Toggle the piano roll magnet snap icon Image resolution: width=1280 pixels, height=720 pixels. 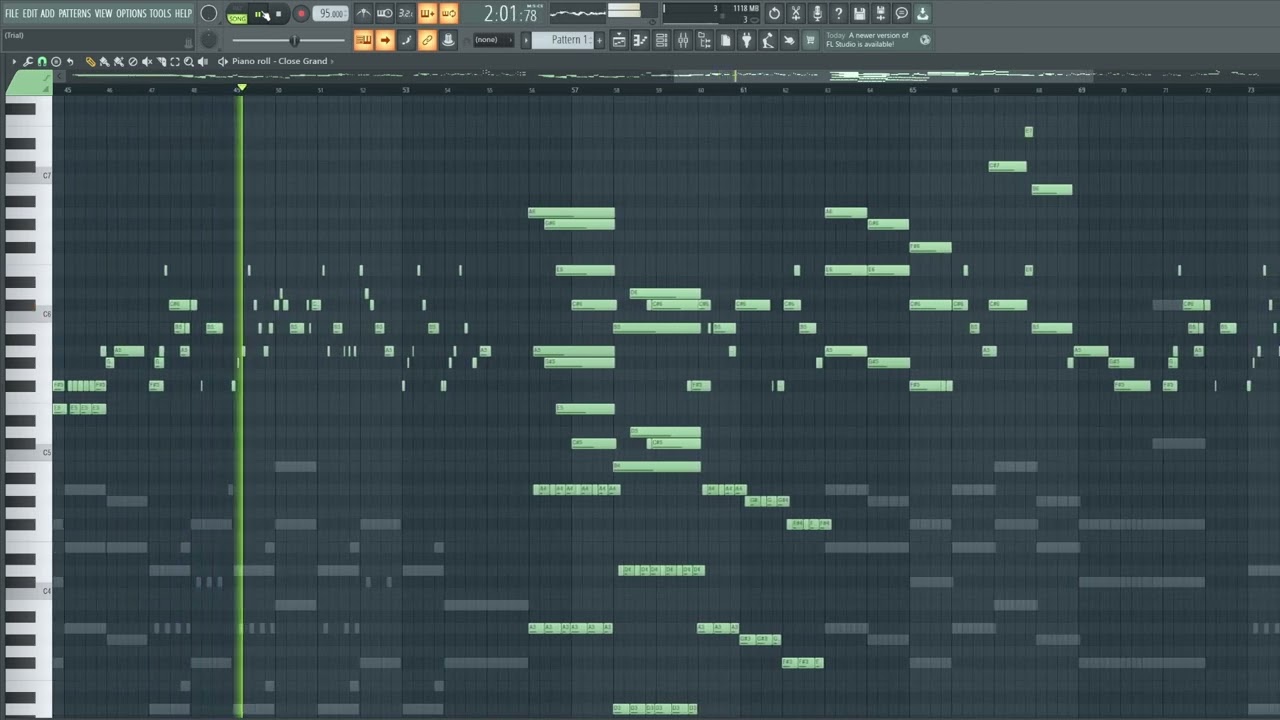[x=42, y=62]
